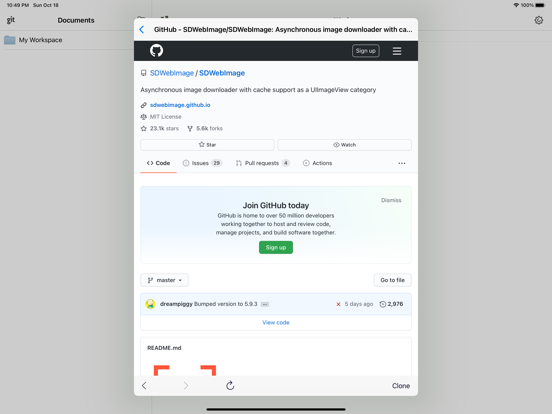Tap the Wi-Fi icon in status bar

point(516,5)
